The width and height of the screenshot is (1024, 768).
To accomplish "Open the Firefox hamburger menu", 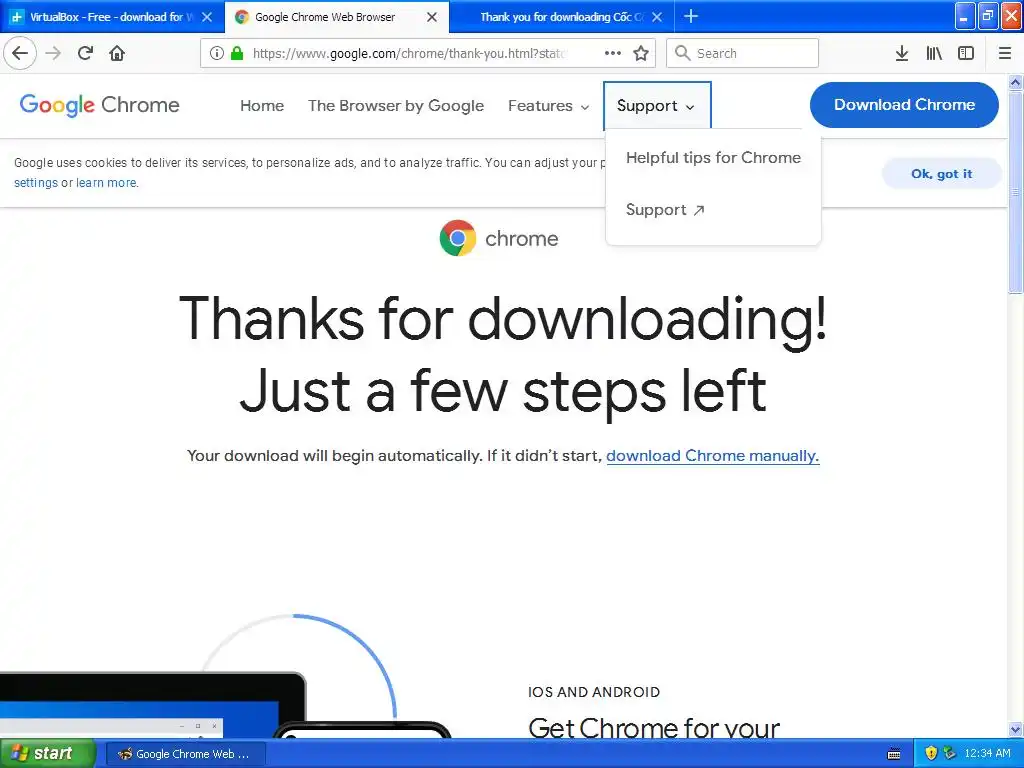I will point(1005,53).
